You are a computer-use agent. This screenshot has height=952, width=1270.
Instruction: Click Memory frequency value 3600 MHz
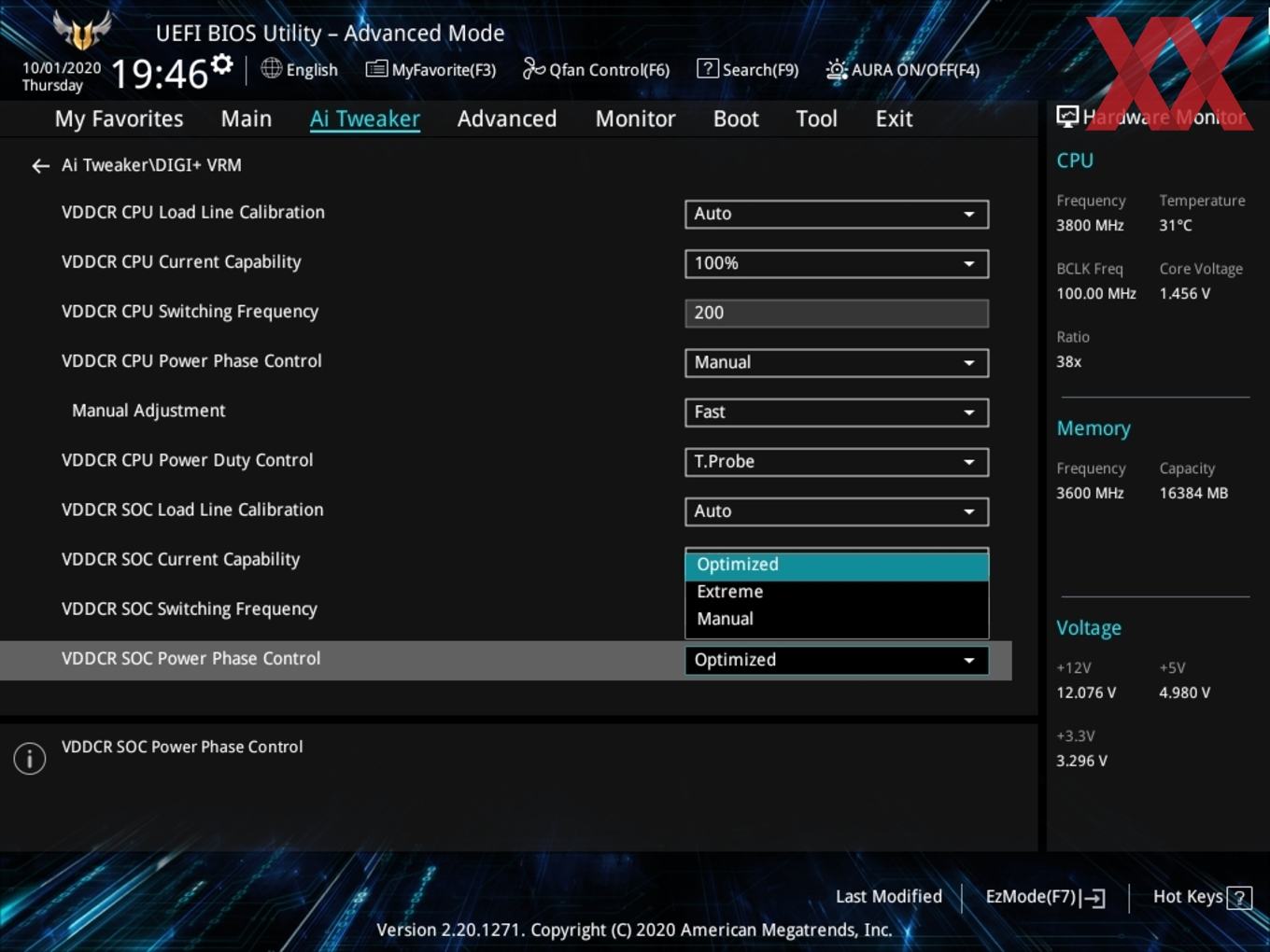1090,493
